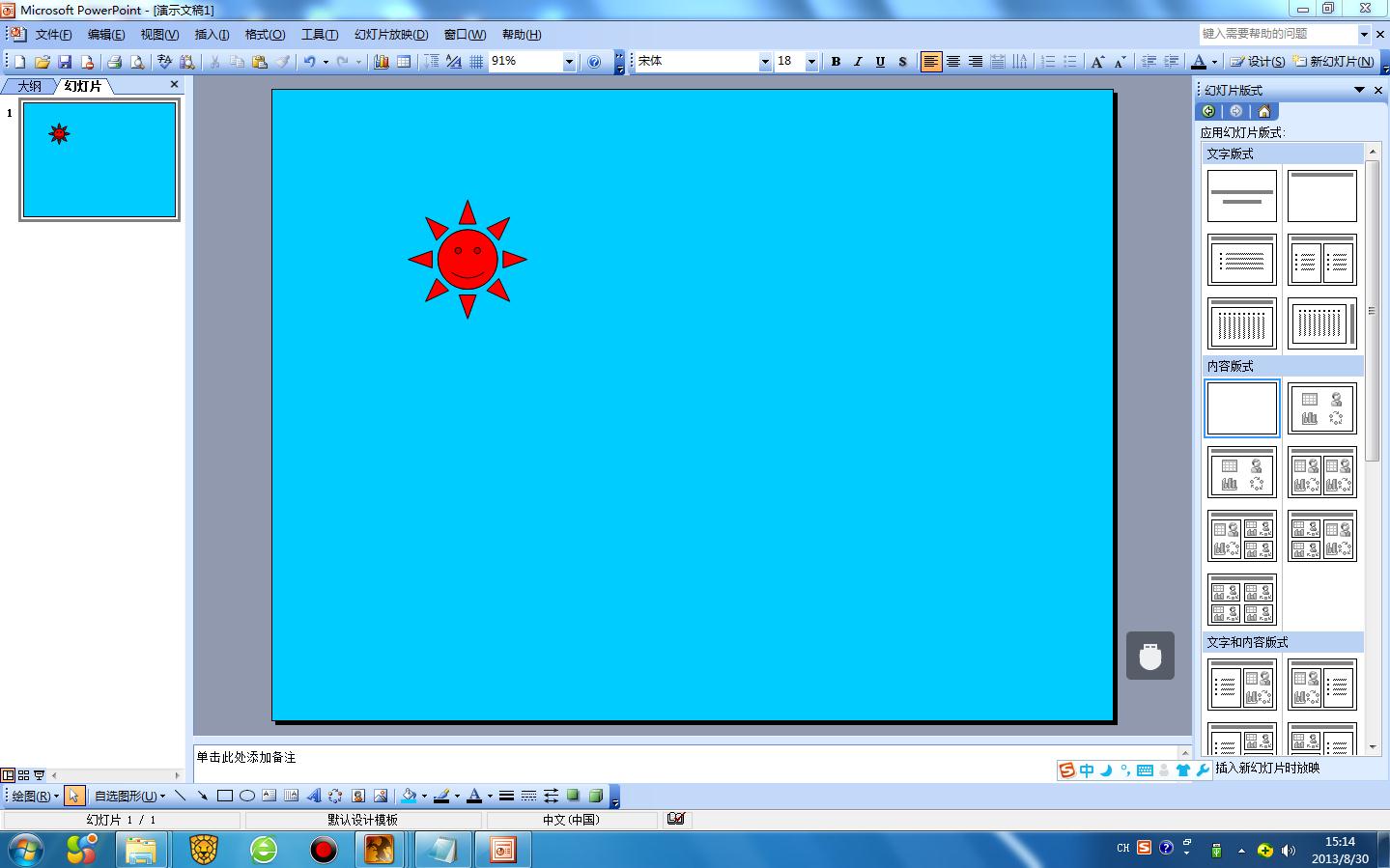
Task: Save the presentation with the floppy icon
Action: [65, 62]
